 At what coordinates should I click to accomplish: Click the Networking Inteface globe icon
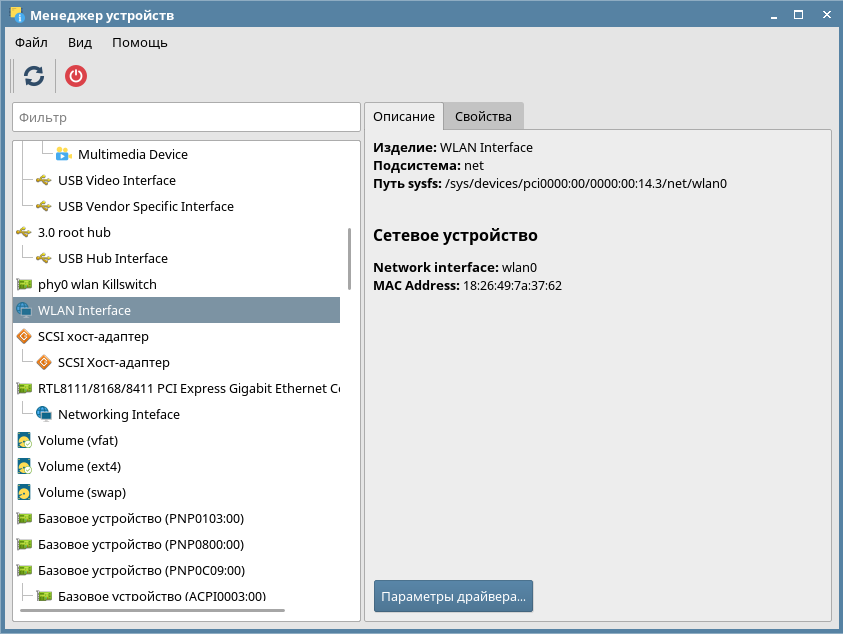coord(44,414)
